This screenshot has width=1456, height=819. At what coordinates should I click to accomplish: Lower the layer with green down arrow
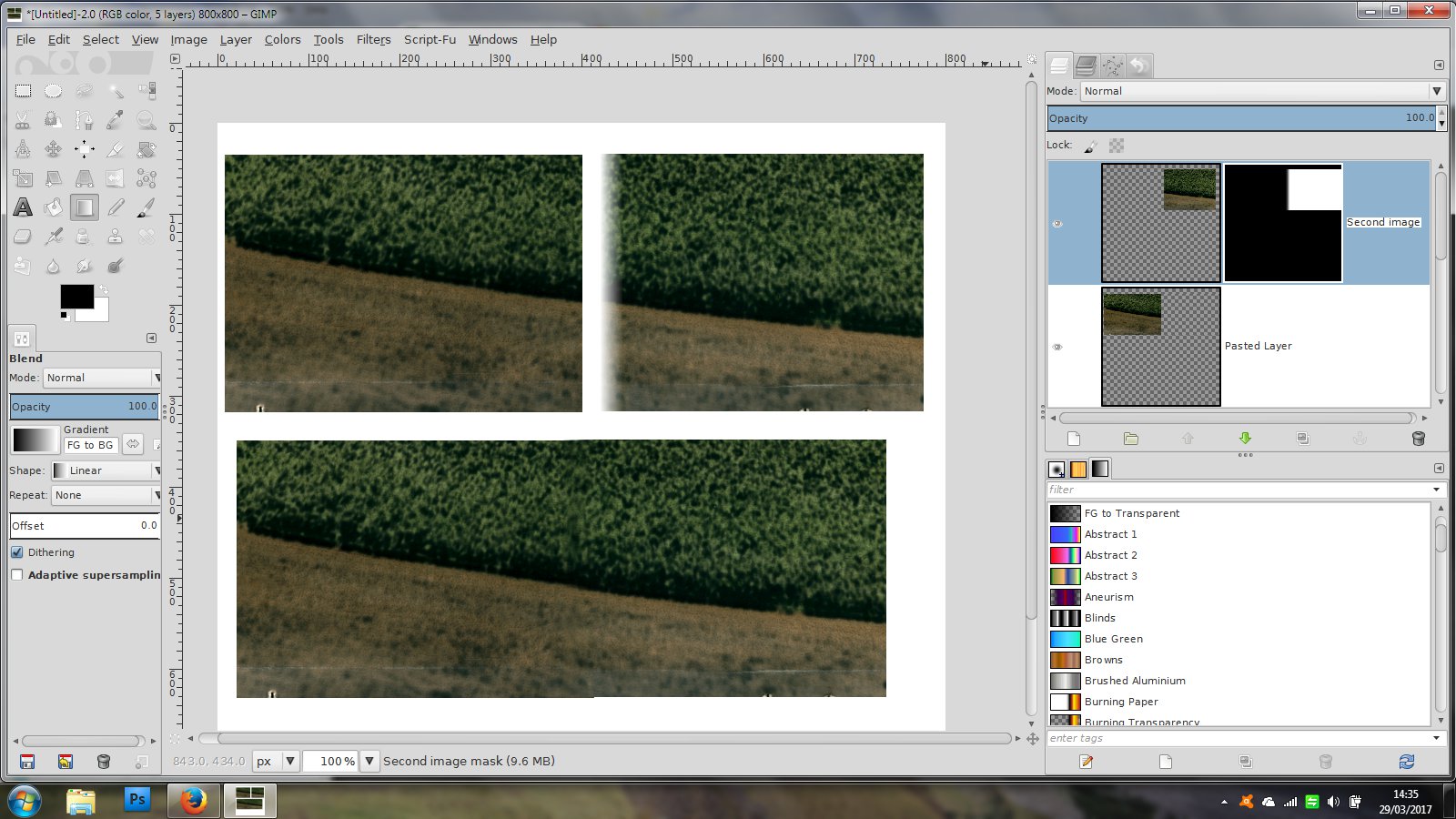(1245, 439)
